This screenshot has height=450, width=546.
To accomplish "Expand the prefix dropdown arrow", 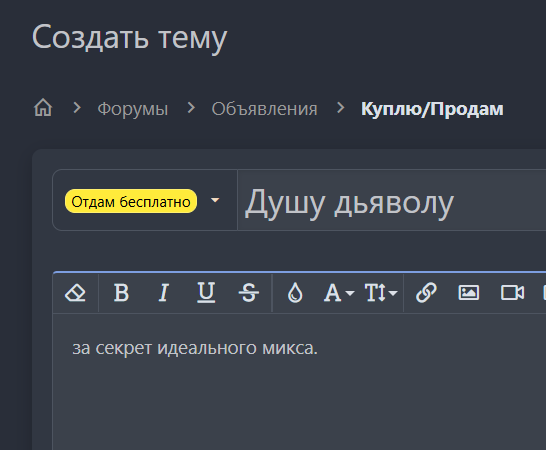I will (x=215, y=200).
